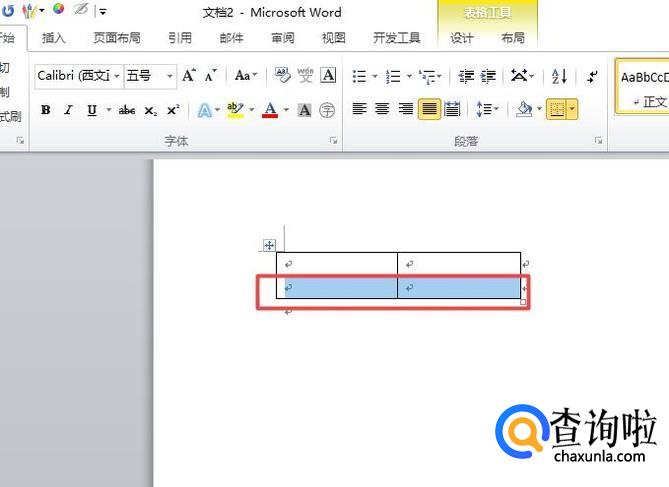The image size is (669, 487).
Task: Select 正文 style in gallery
Action: pos(643,87)
